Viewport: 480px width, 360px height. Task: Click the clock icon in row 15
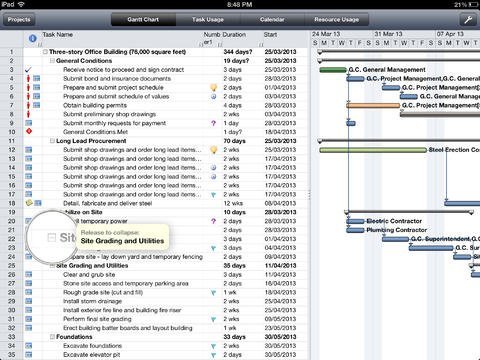(214, 177)
